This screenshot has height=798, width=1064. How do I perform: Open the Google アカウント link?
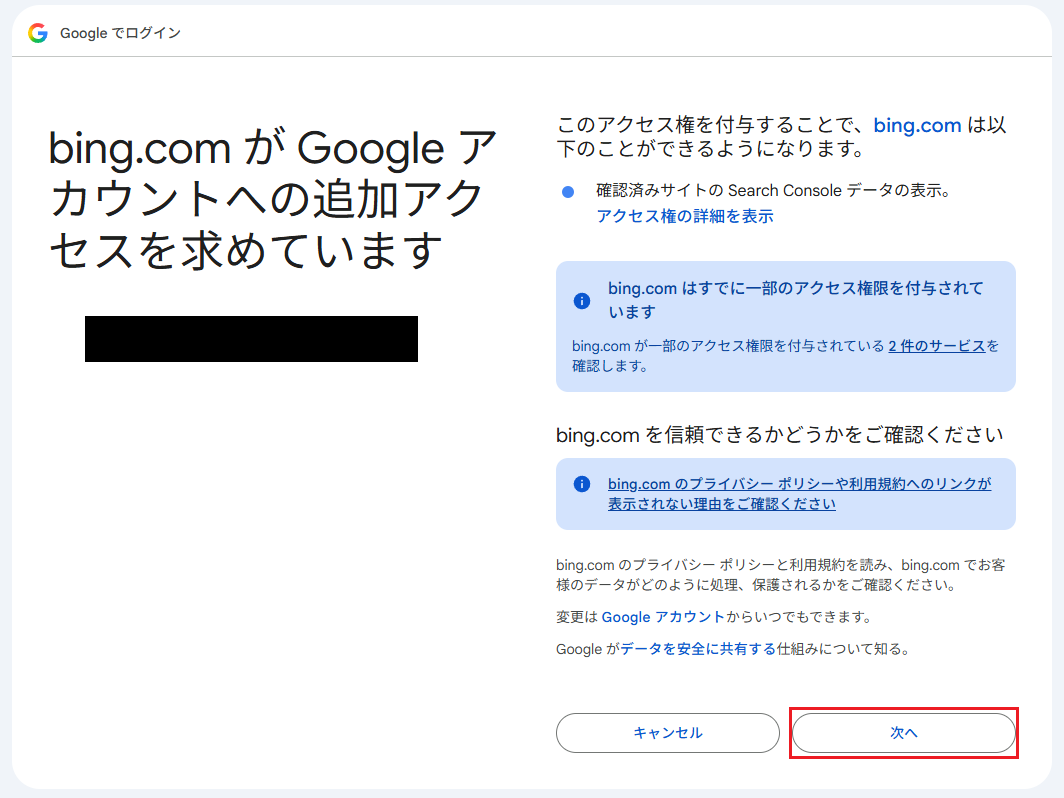point(663,617)
